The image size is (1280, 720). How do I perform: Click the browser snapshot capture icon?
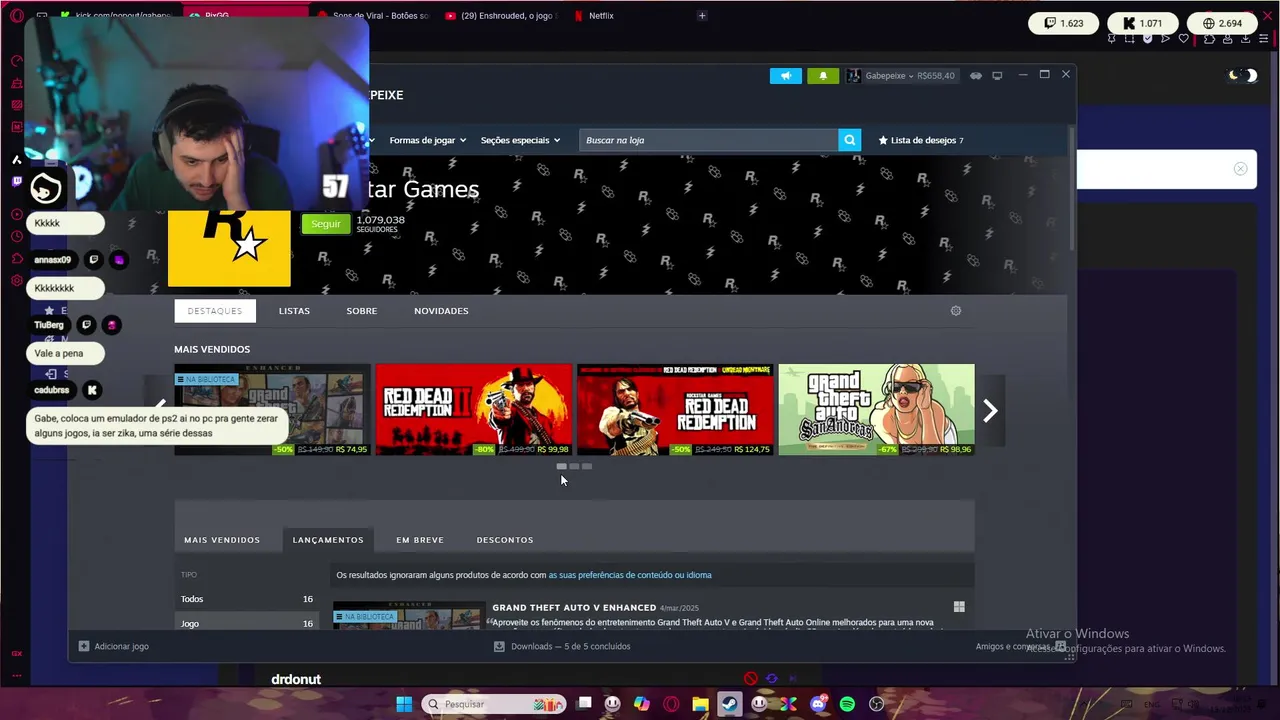coord(1129,39)
